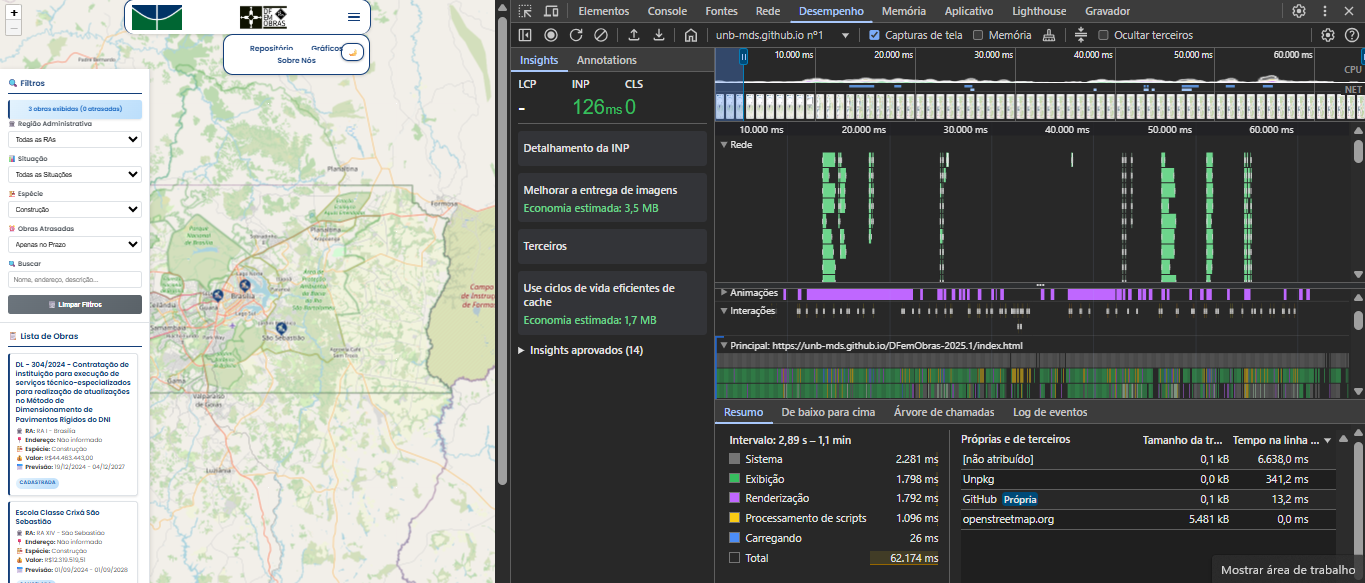
Task: Go to the performance home screen
Action: pyautogui.click(x=691, y=35)
